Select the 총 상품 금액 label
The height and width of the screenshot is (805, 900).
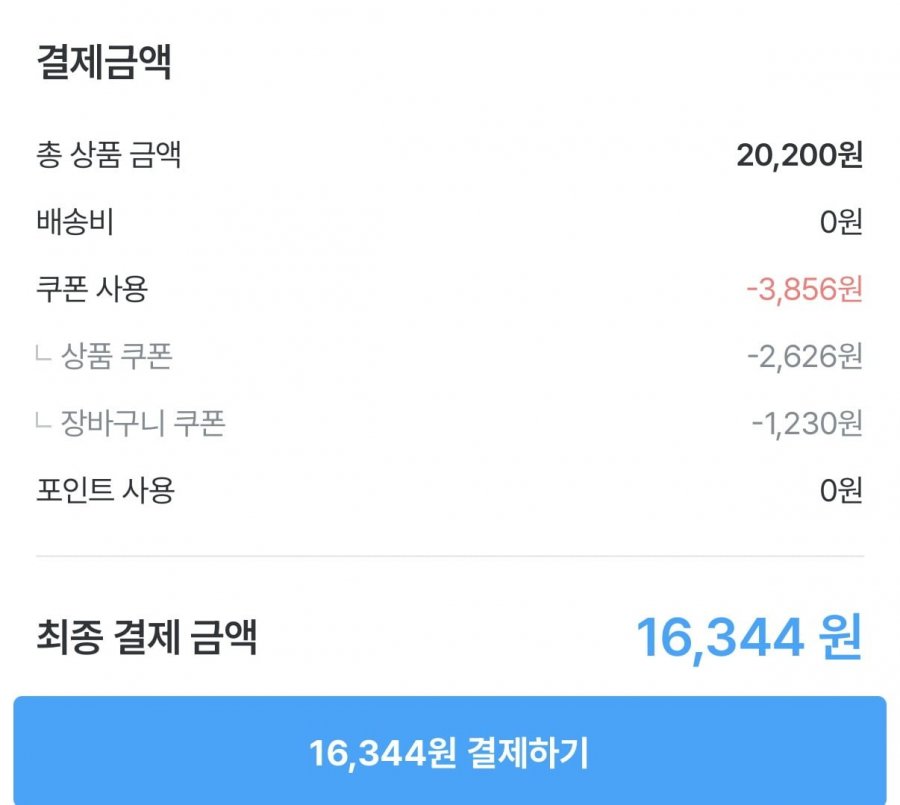(x=109, y=155)
